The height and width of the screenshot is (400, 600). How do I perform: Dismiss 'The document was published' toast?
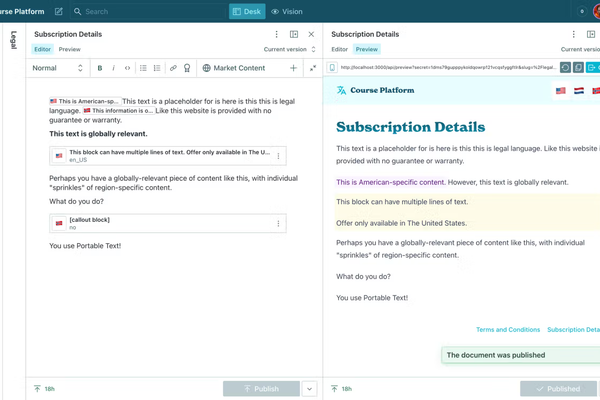(x=520, y=355)
